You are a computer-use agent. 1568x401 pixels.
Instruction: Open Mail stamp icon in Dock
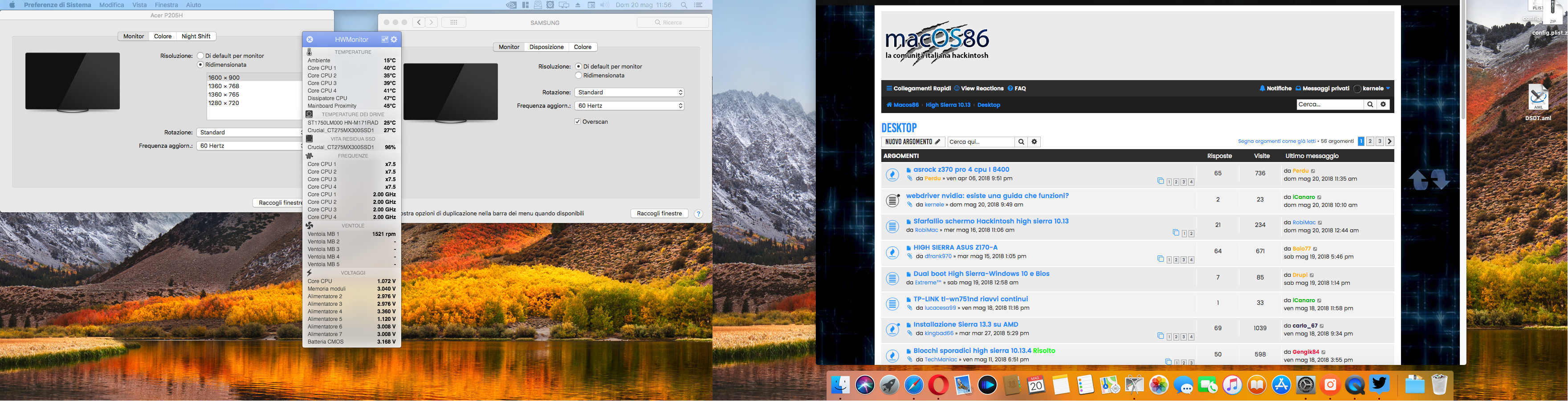(963, 385)
